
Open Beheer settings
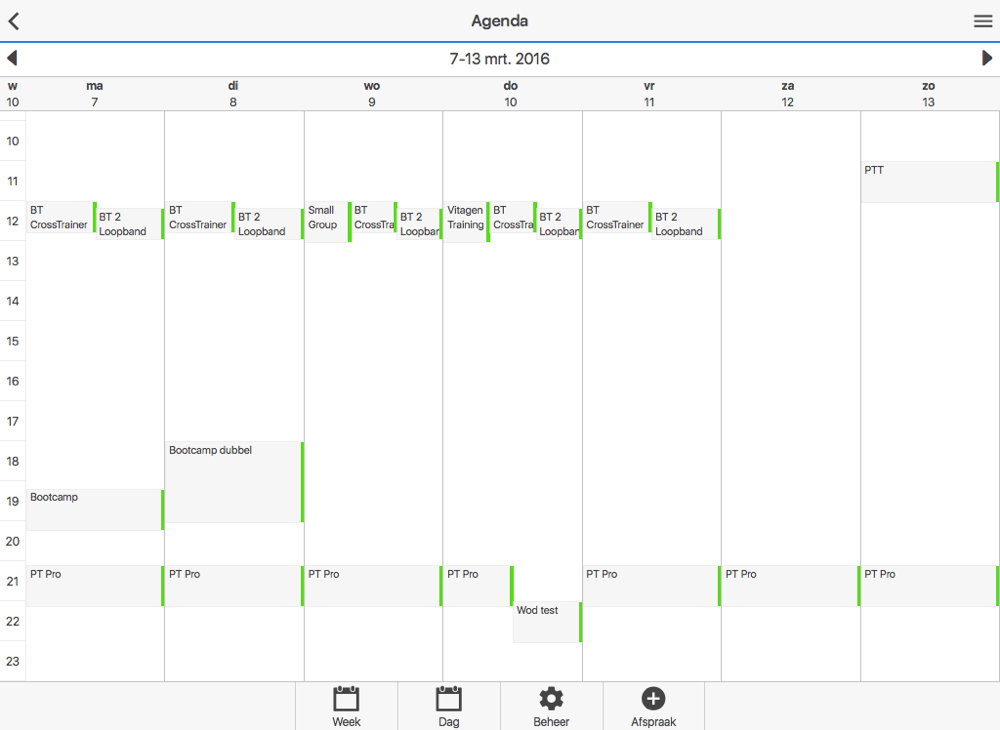point(551,706)
